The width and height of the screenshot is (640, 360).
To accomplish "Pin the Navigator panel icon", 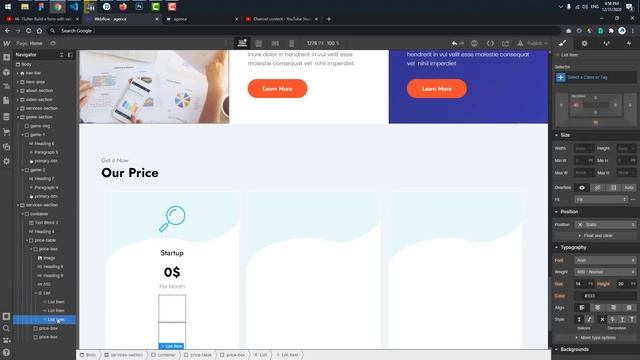I will coord(70,55).
